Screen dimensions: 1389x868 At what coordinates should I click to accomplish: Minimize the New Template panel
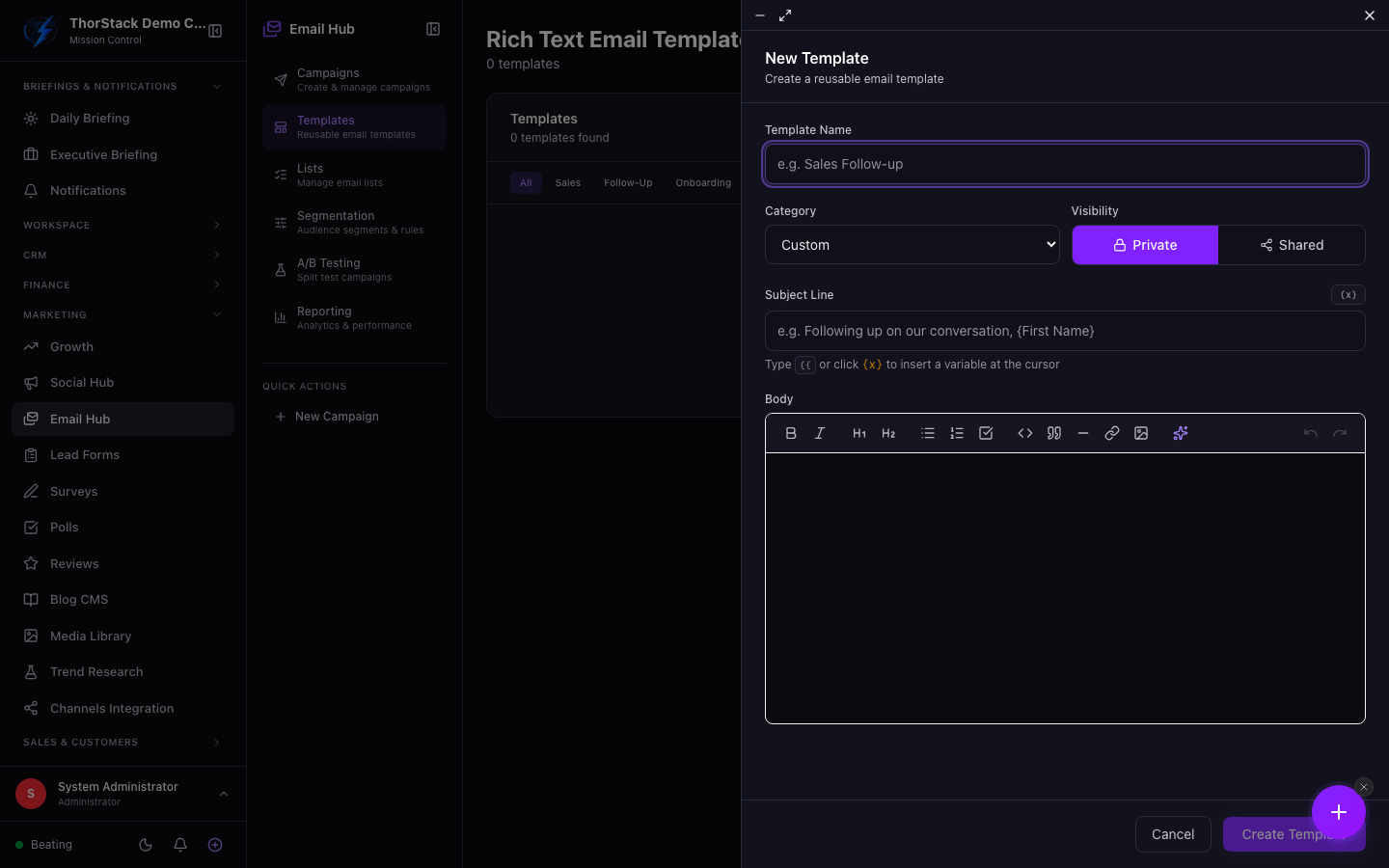point(760,15)
